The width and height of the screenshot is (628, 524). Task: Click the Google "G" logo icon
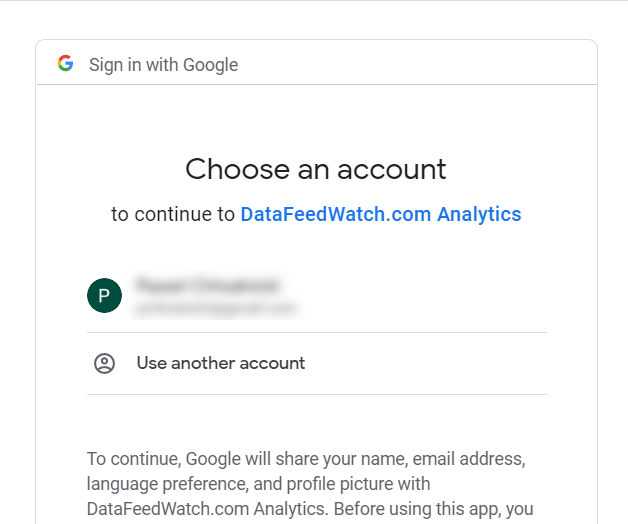[65, 63]
